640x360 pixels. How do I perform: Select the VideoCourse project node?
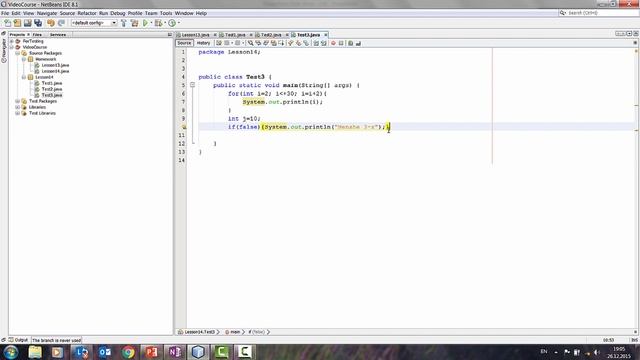click(x=35, y=47)
